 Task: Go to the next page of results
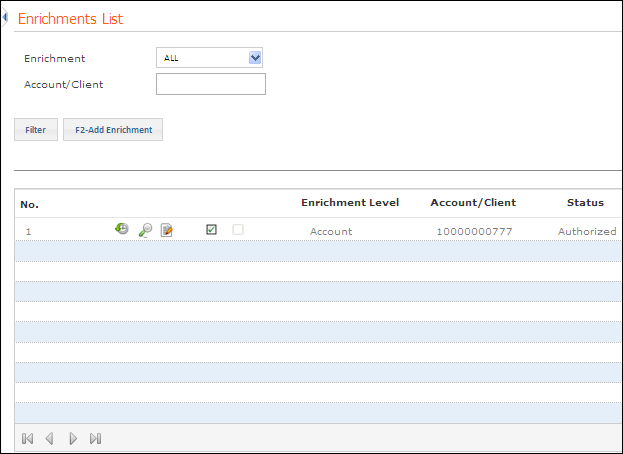click(73, 438)
